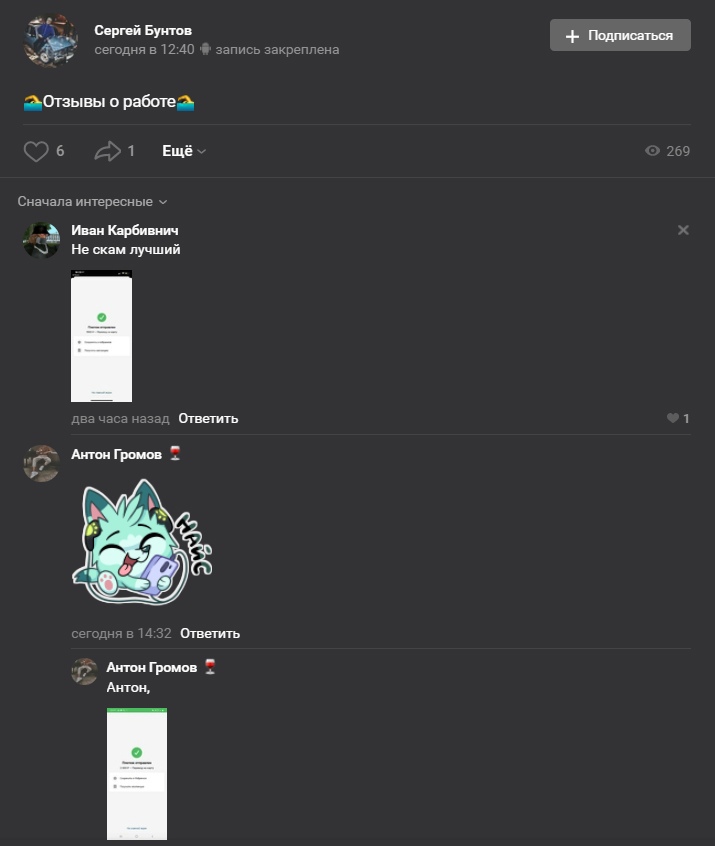This screenshot has height=846, width=715.
Task: Hide Иван Карбивнич's comment with the X
Action: pyautogui.click(x=683, y=230)
